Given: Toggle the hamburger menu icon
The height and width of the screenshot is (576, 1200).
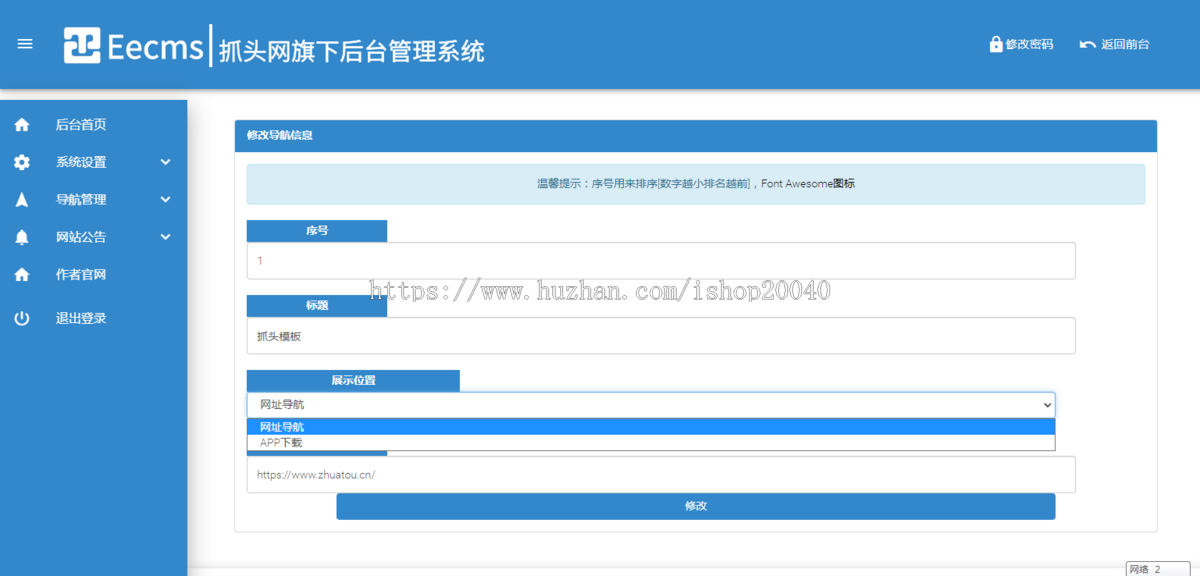Looking at the screenshot, I should [x=25, y=44].
